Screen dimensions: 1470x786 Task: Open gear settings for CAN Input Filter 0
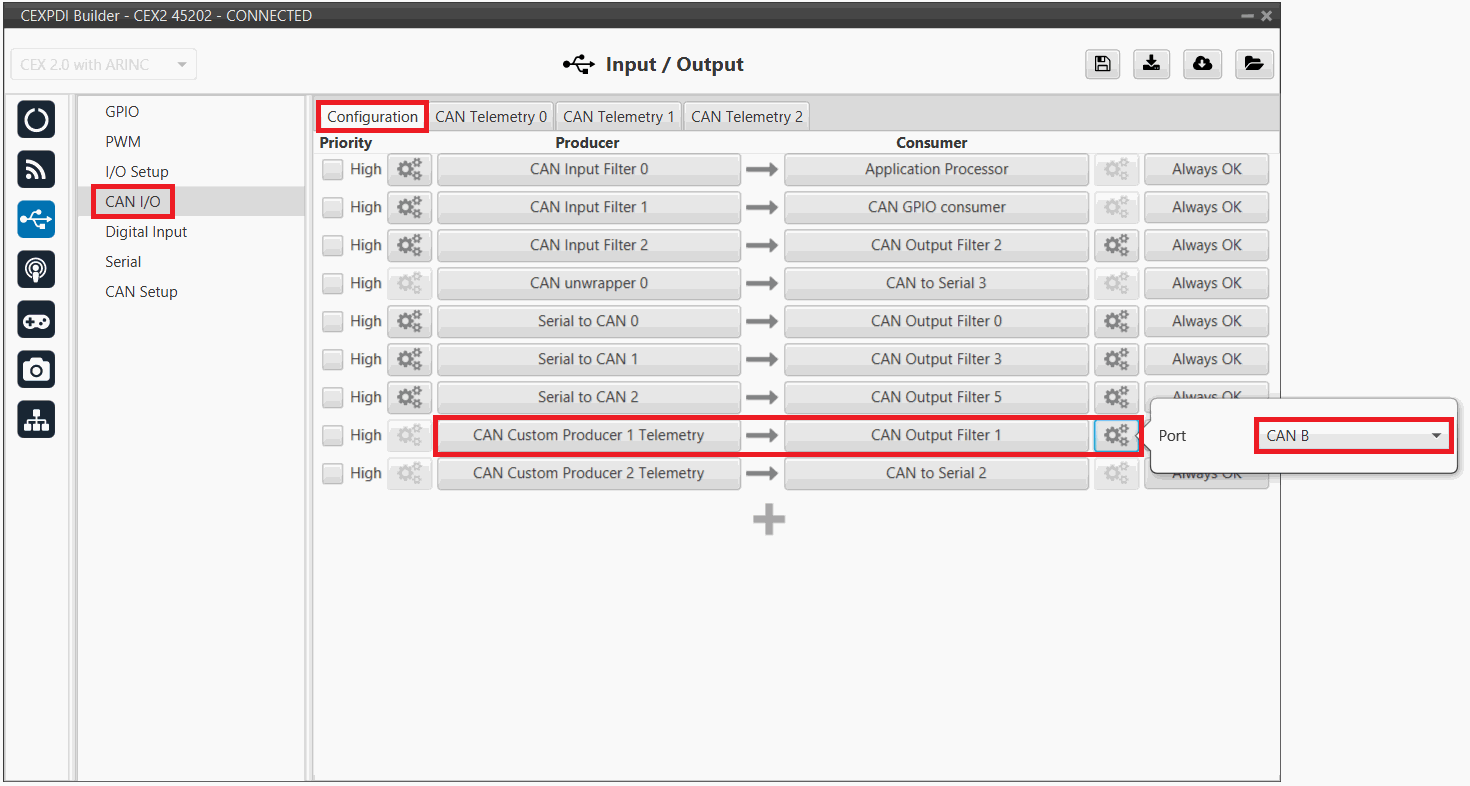(409, 170)
